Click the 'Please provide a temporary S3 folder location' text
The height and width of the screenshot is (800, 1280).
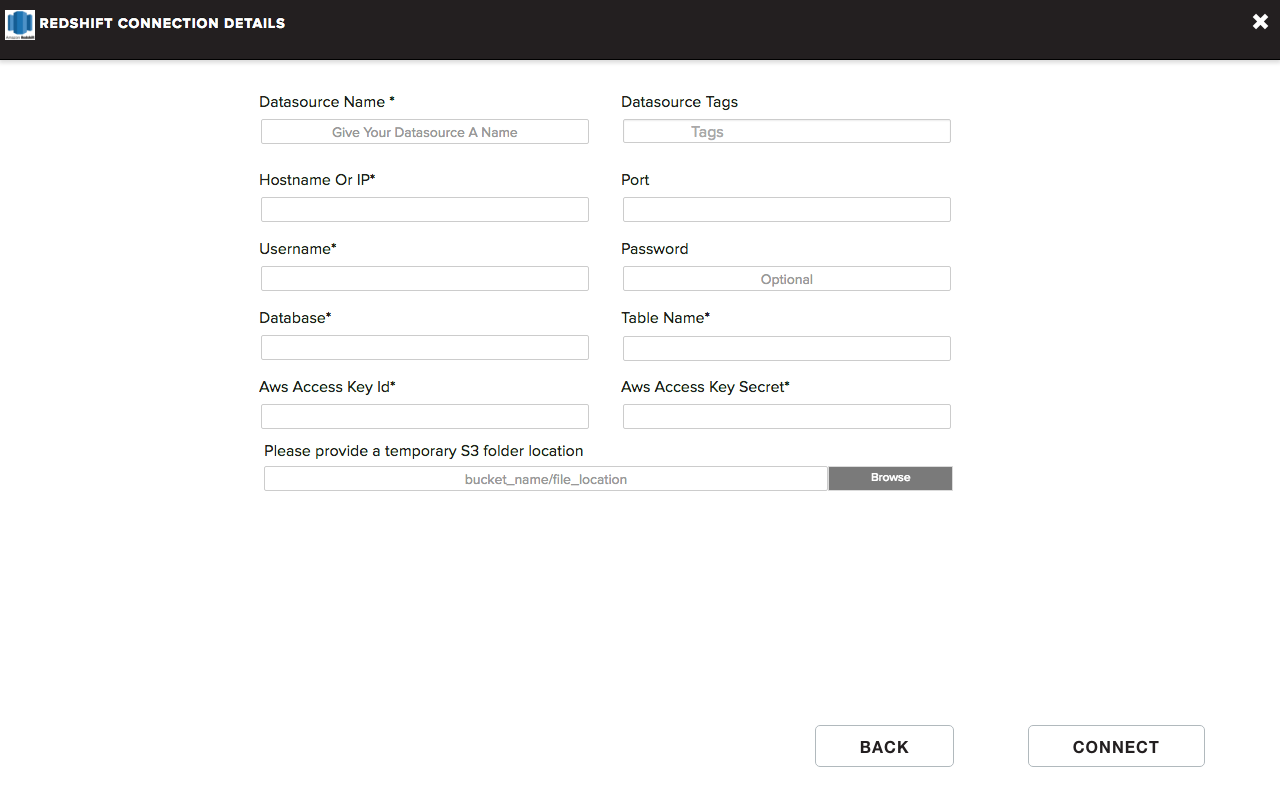tap(424, 451)
